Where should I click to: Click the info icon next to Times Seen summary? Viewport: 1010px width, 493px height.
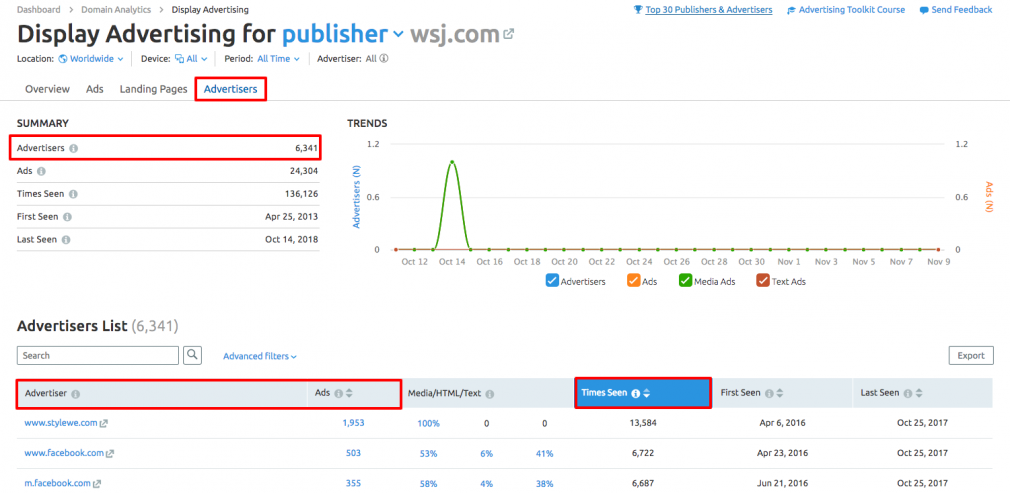pyautogui.click(x=73, y=194)
